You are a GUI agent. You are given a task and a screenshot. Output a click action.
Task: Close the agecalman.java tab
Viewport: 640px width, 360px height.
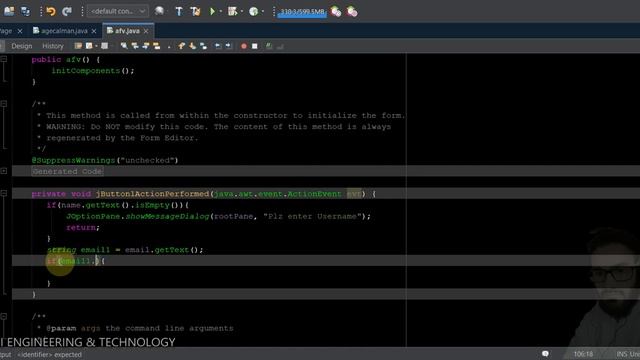[x=94, y=31]
